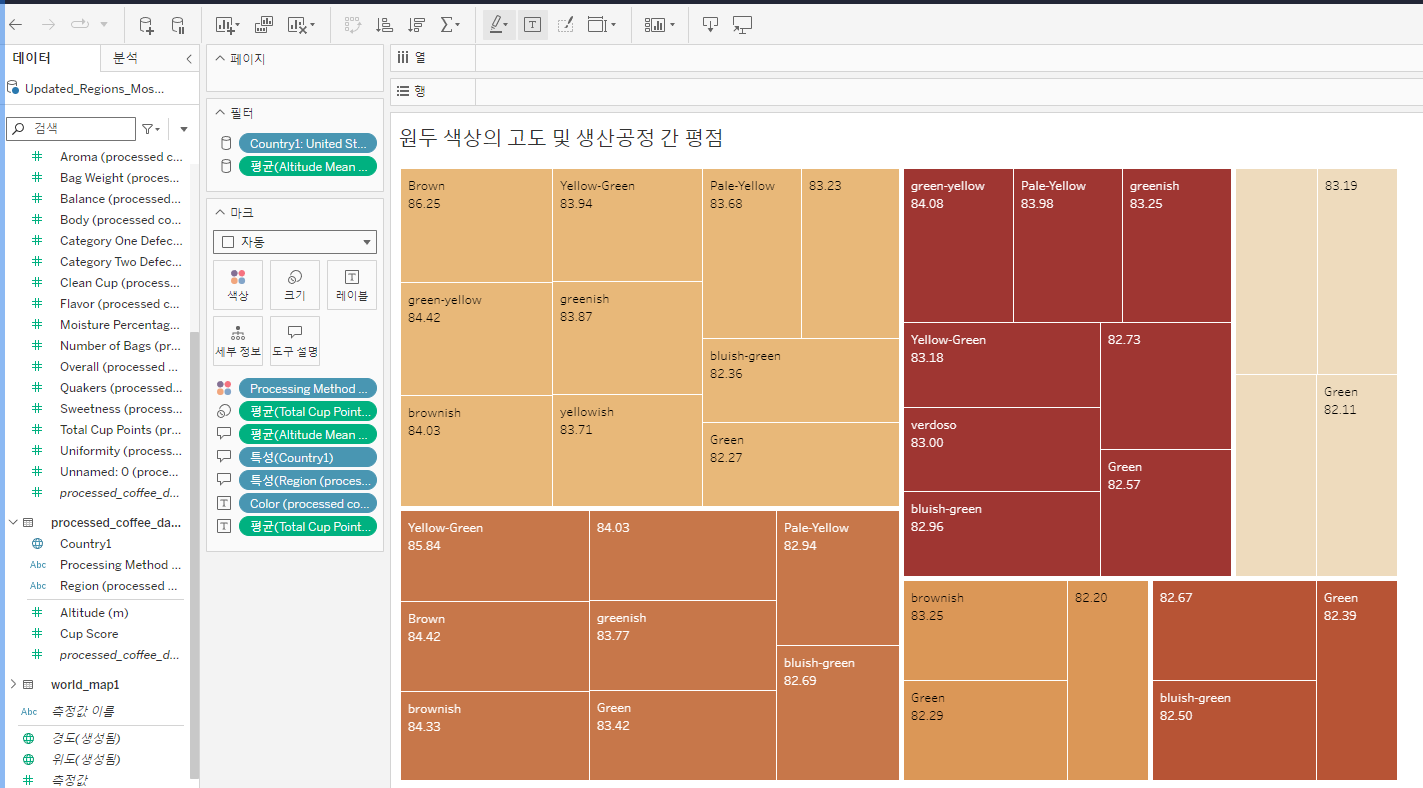This screenshot has height=788, width=1423.
Task: Collapse the 필터 card
Action: pyautogui.click(x=220, y=113)
